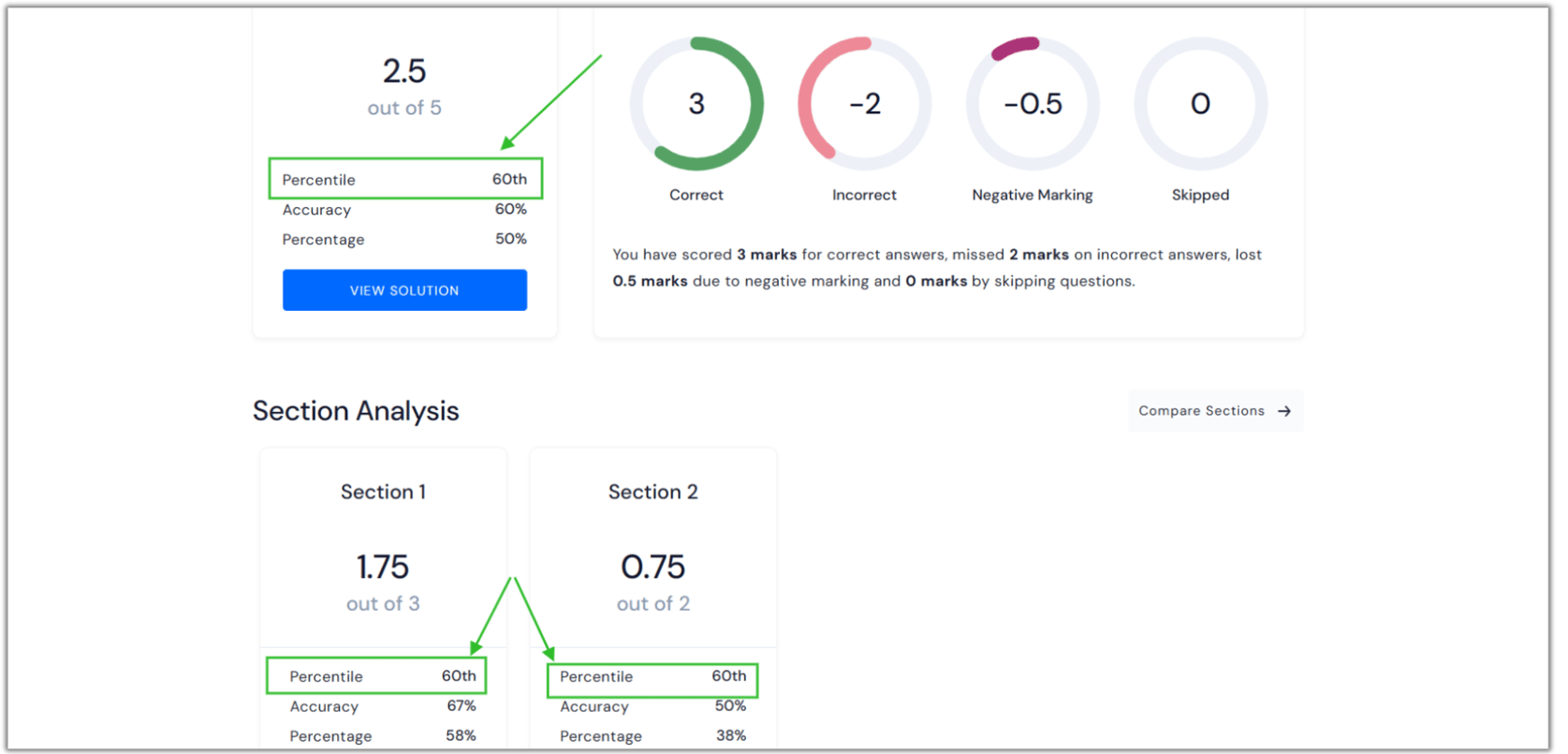Click overall Percentile 60th row
Viewport: 1568px width, 754px height.
[x=404, y=179]
